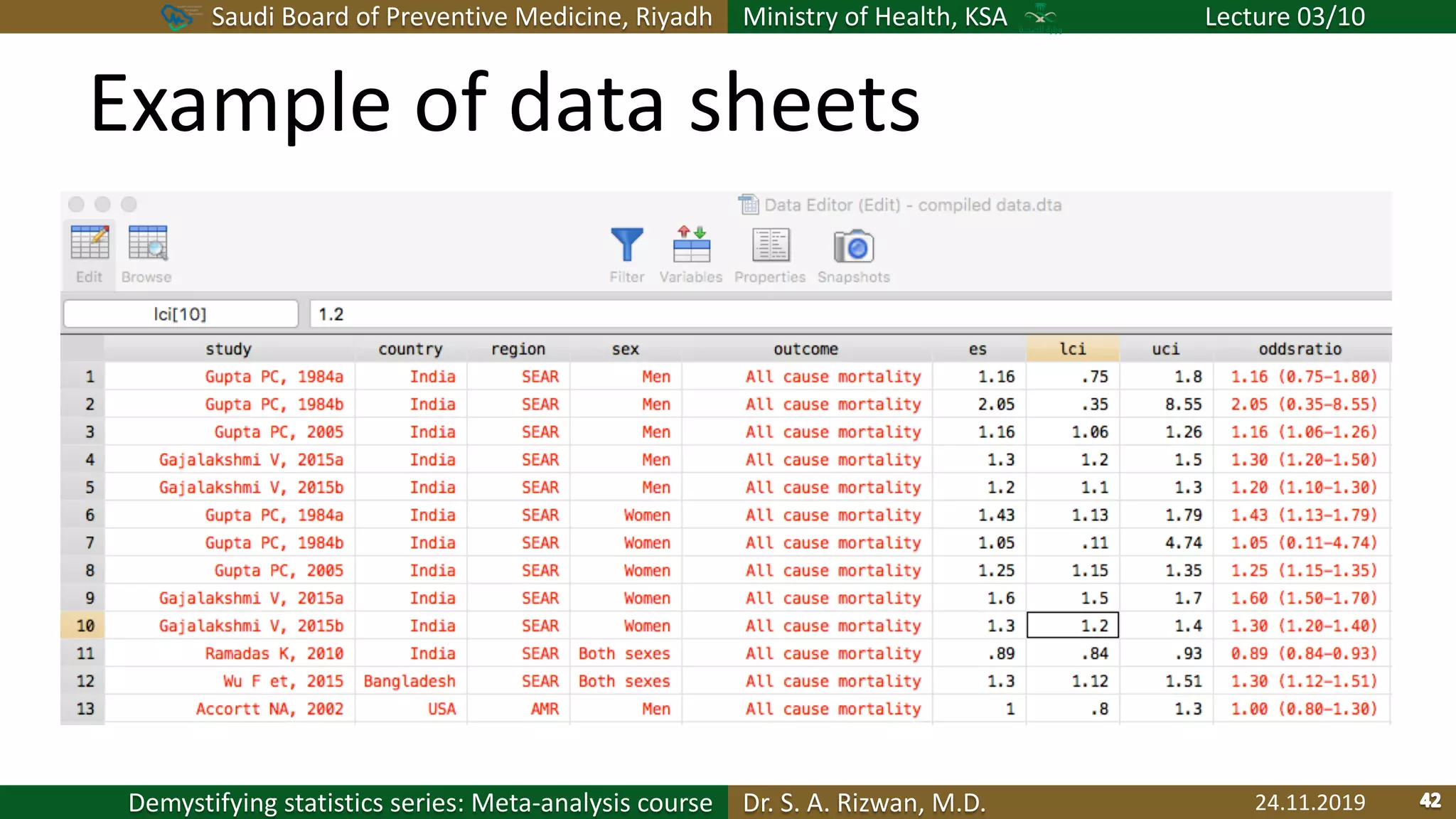1456x819 pixels.
Task: Click Both sexes cell in row 11
Action: pos(624,653)
